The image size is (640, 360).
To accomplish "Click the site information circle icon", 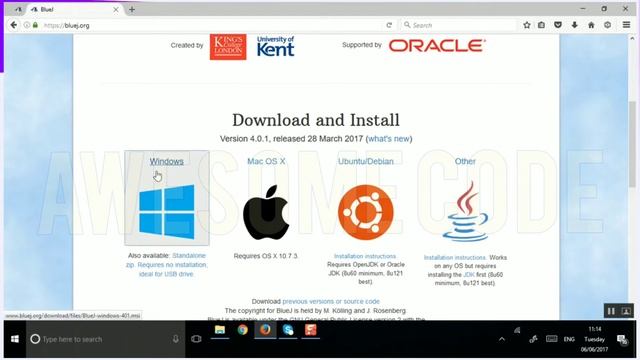I will (x=27, y=25).
